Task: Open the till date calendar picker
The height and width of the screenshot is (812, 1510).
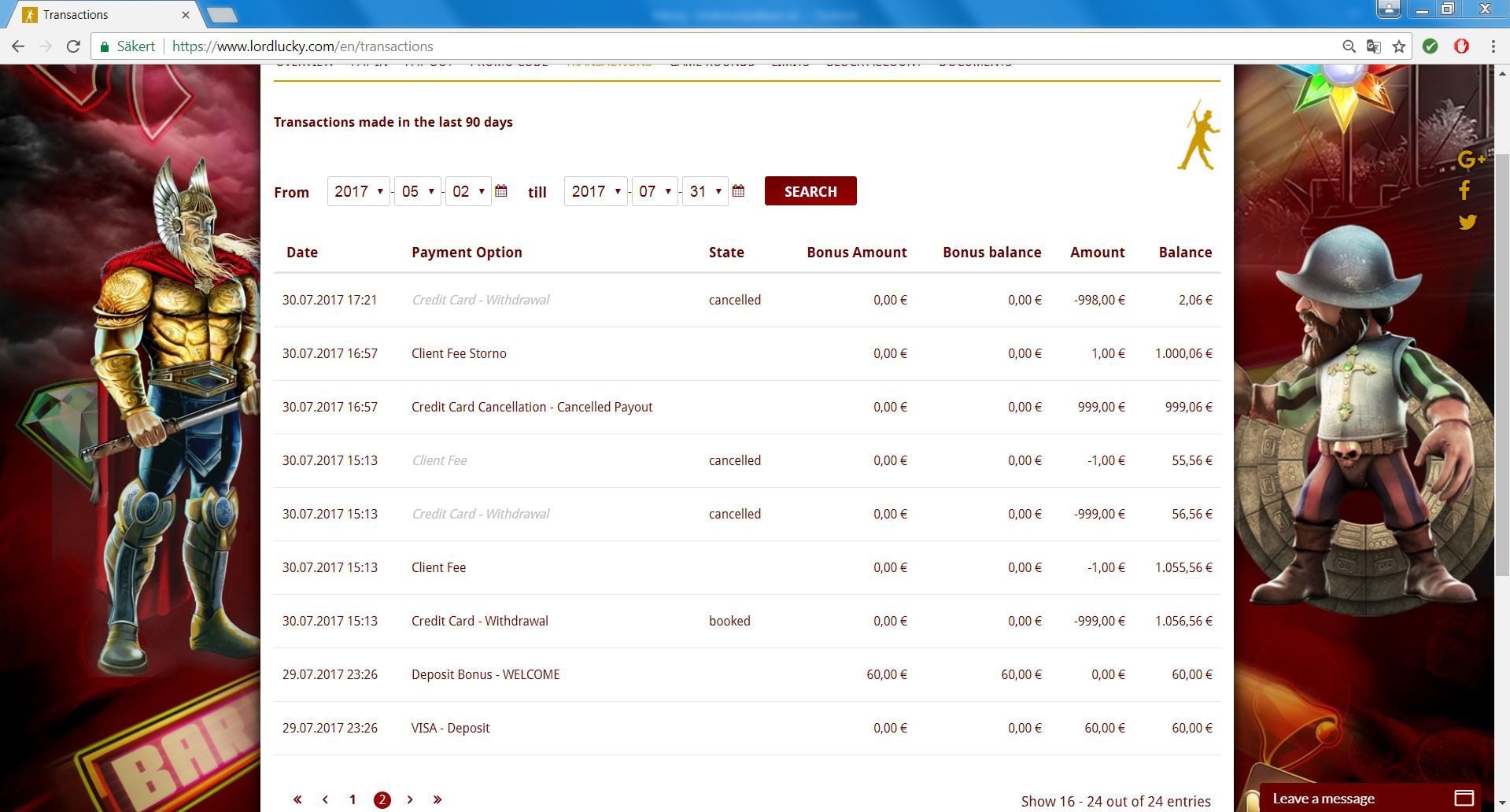Action: (738, 191)
